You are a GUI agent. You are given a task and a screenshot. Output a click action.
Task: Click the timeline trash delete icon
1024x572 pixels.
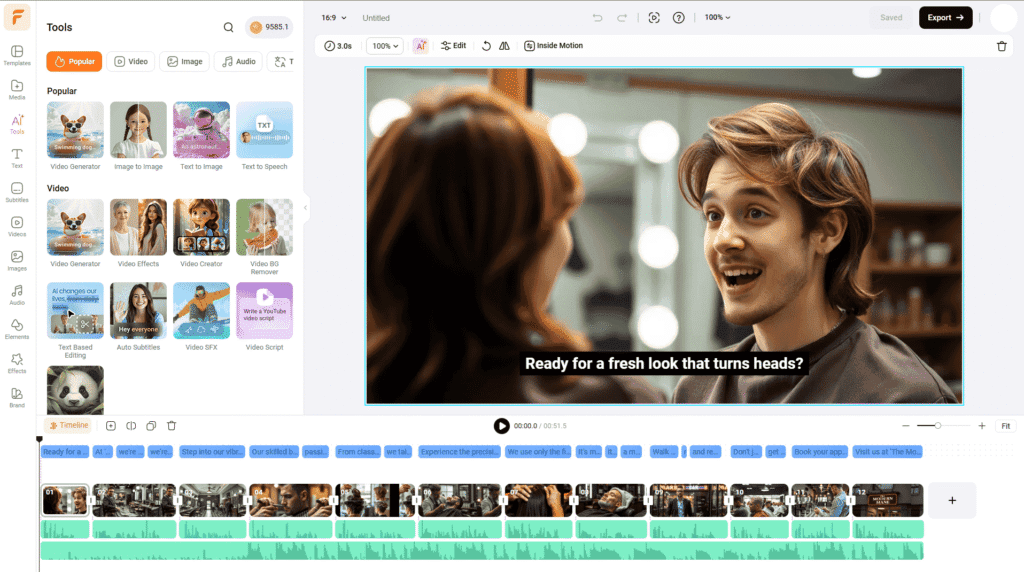[x=172, y=426]
